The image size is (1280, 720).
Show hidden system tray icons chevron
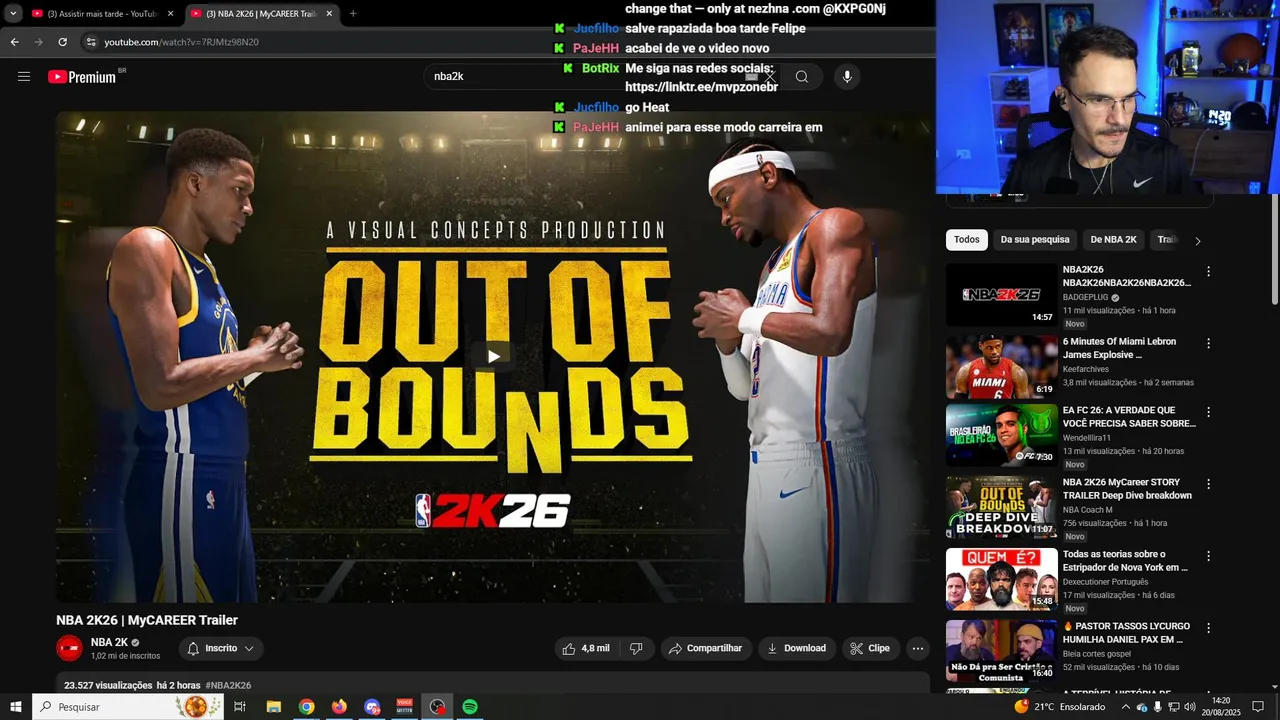(x=1125, y=707)
